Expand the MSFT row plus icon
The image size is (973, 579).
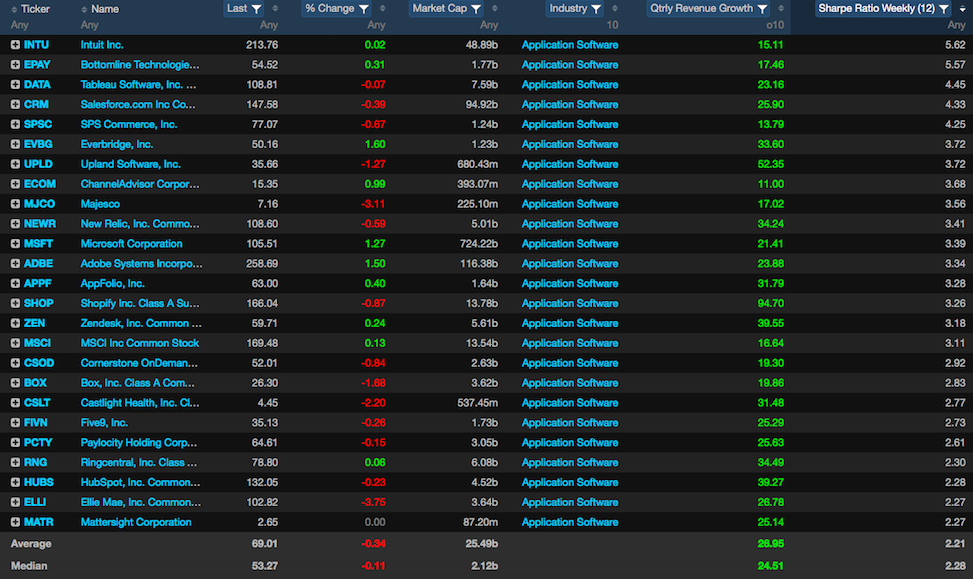[15, 243]
